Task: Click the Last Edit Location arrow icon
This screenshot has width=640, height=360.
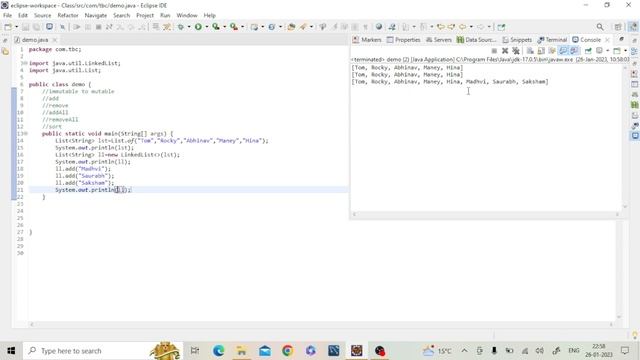Action: click(440, 27)
